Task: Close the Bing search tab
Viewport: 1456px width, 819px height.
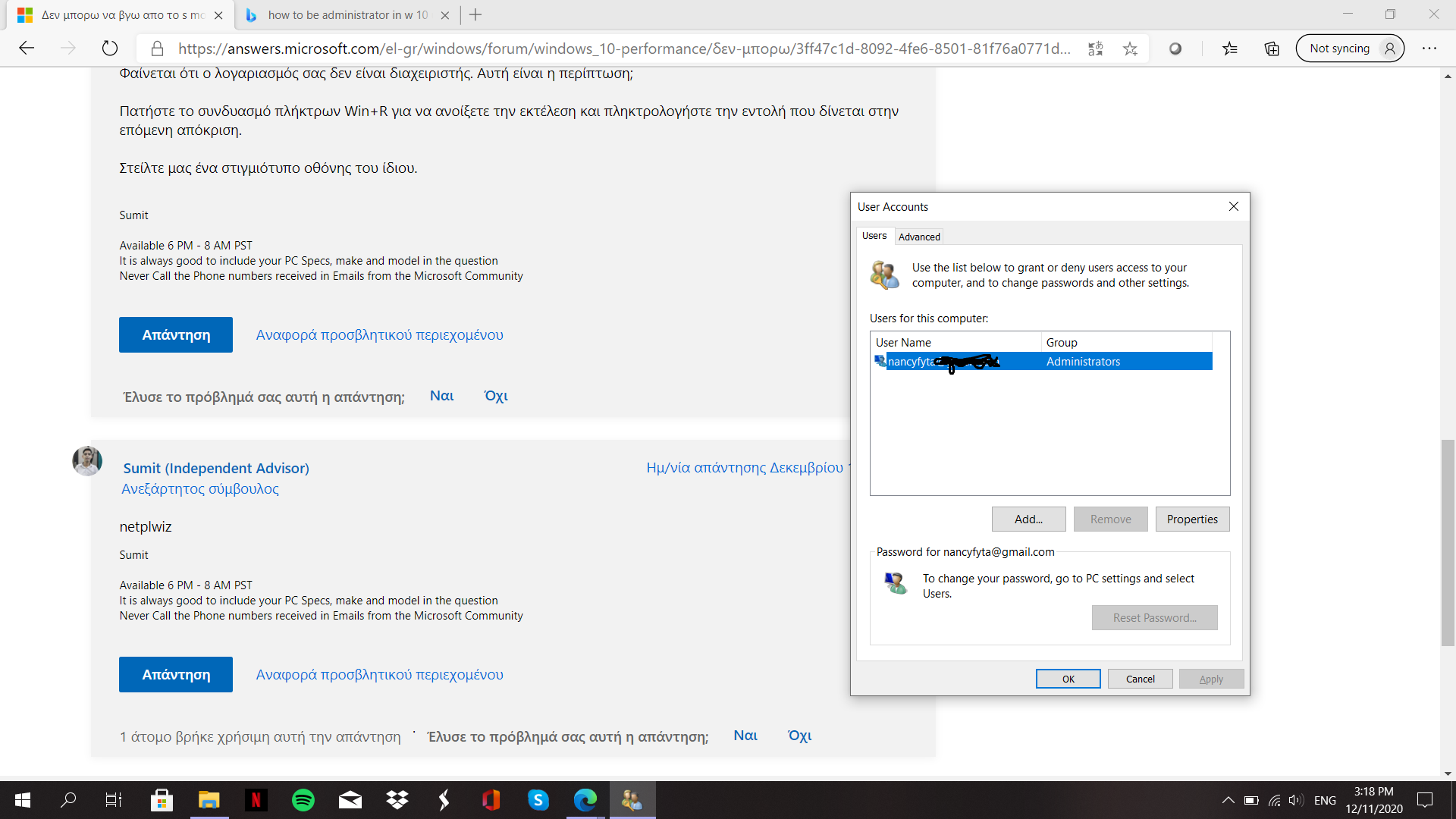Action: (x=445, y=15)
